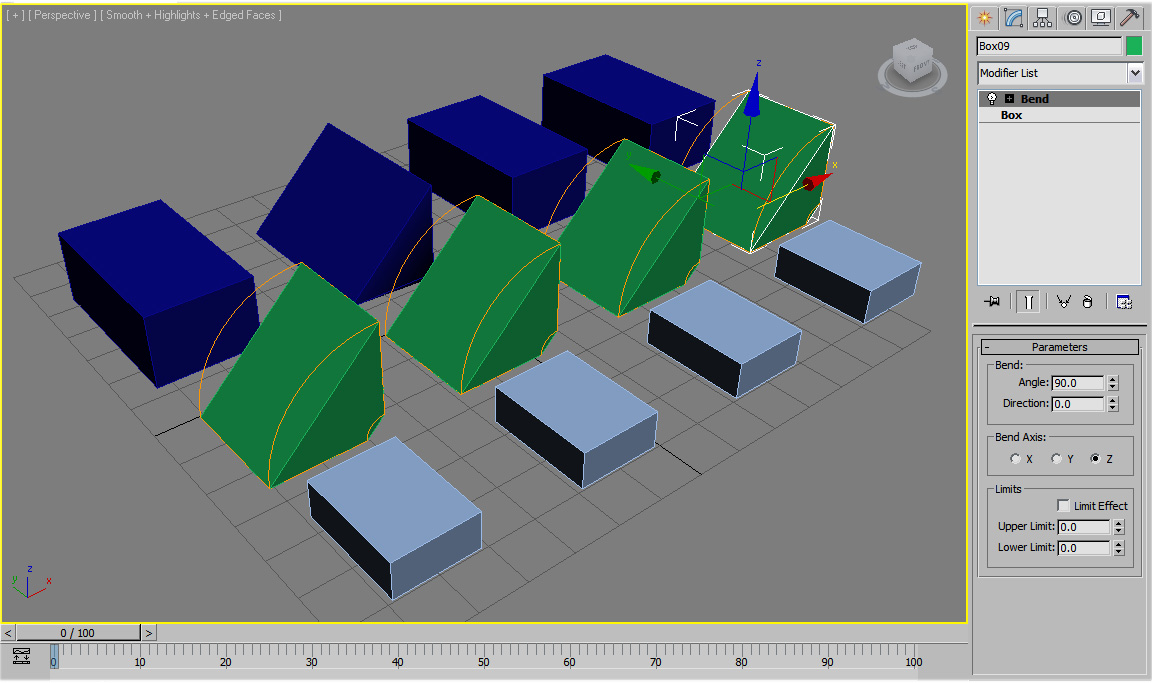Pin the modifier stack
This screenshot has height=683, width=1152.
[x=993, y=301]
